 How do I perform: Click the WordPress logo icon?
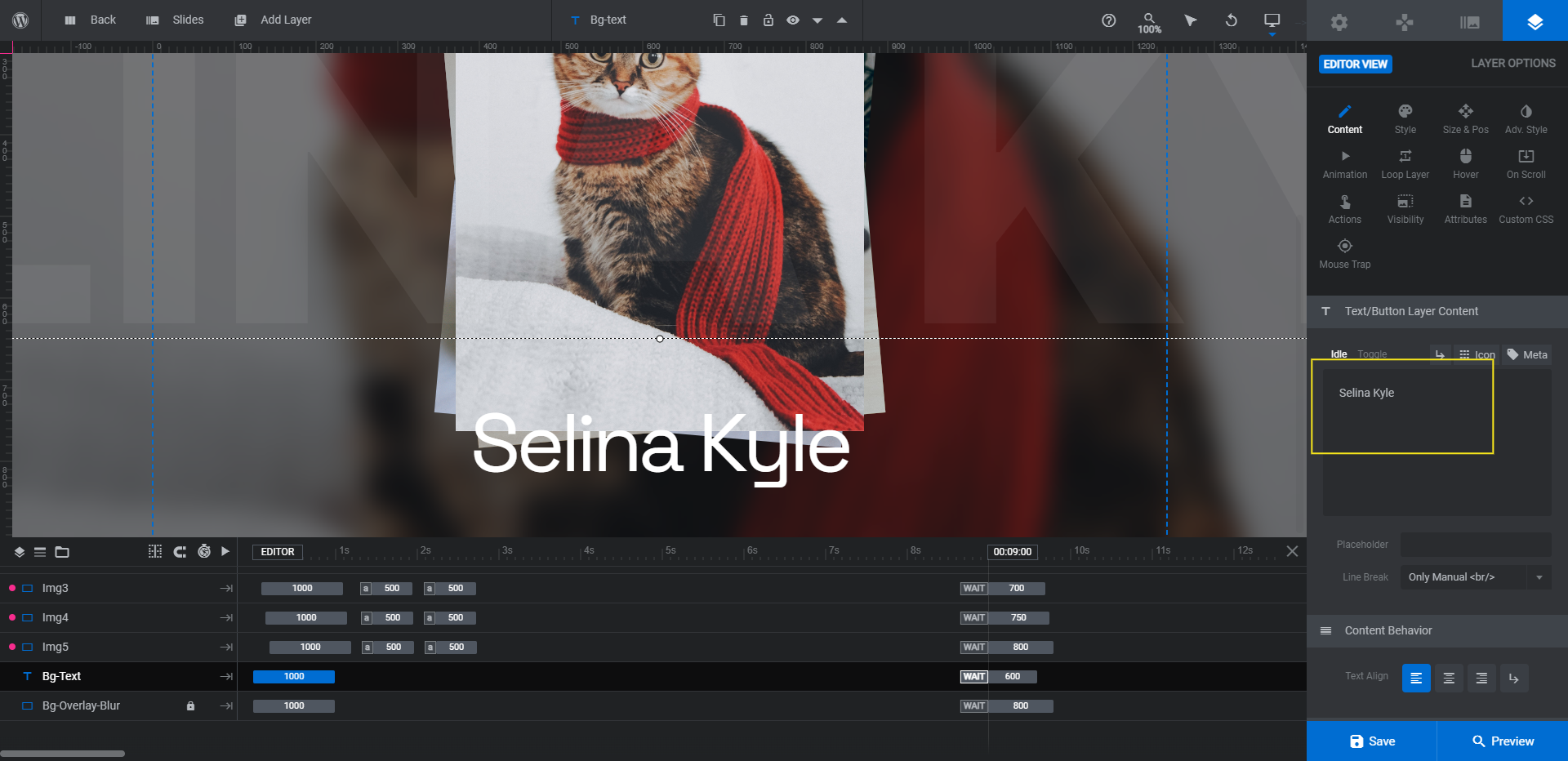[20, 20]
